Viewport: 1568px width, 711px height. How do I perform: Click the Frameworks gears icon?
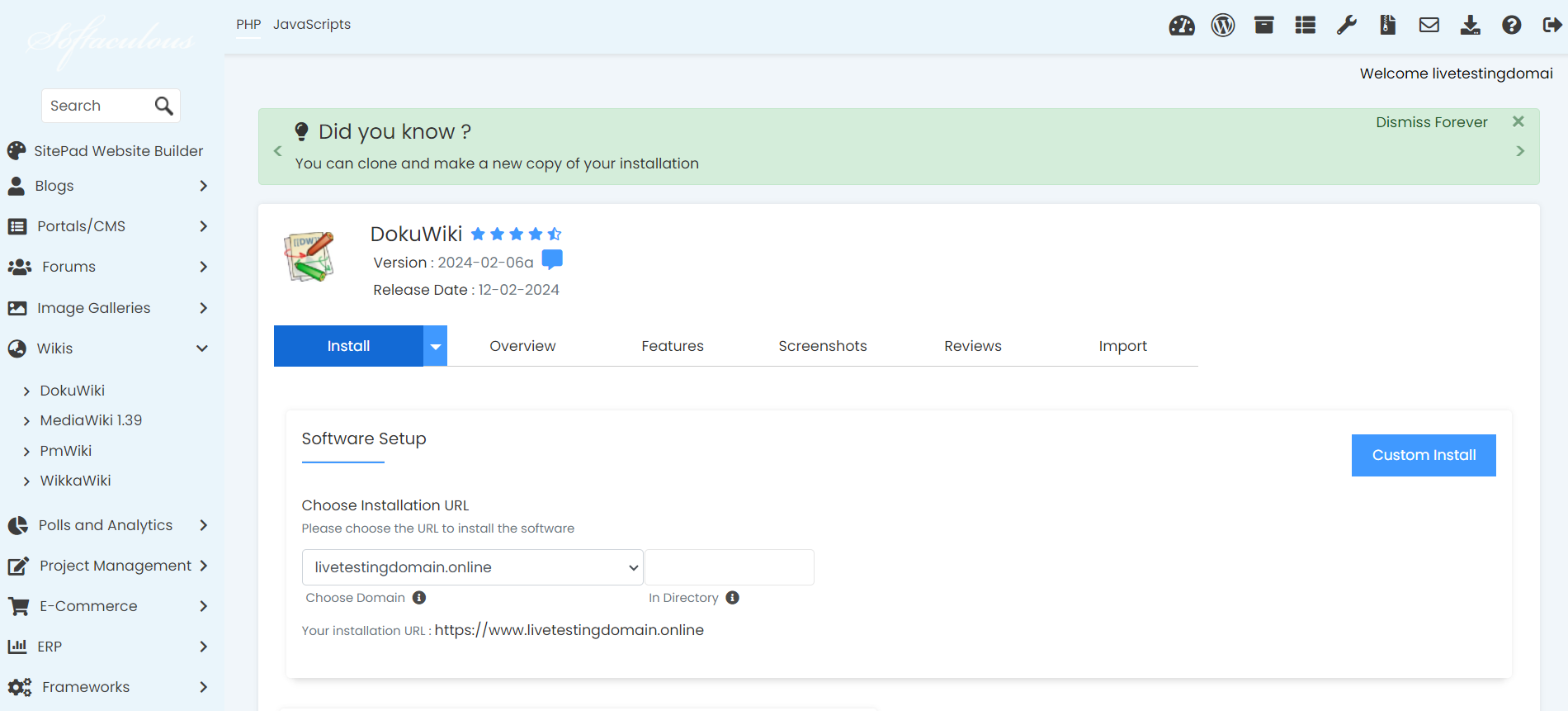[x=20, y=687]
